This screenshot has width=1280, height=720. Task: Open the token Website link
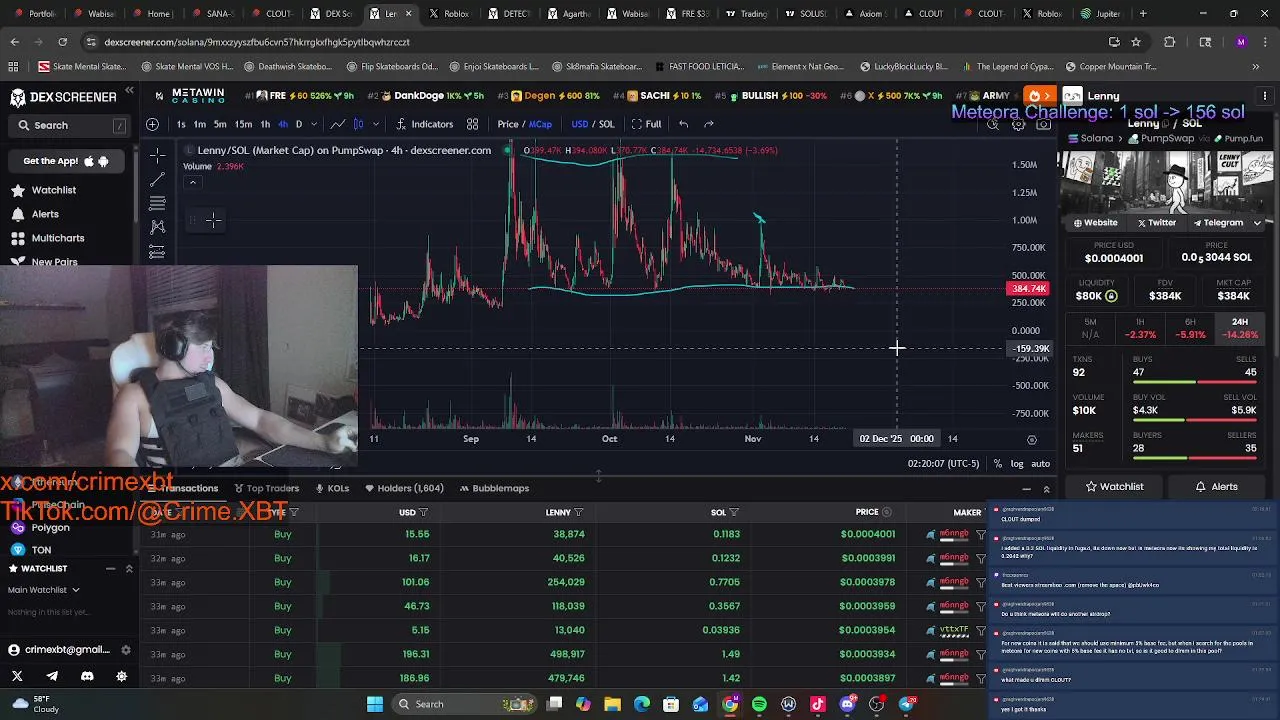(x=1095, y=223)
